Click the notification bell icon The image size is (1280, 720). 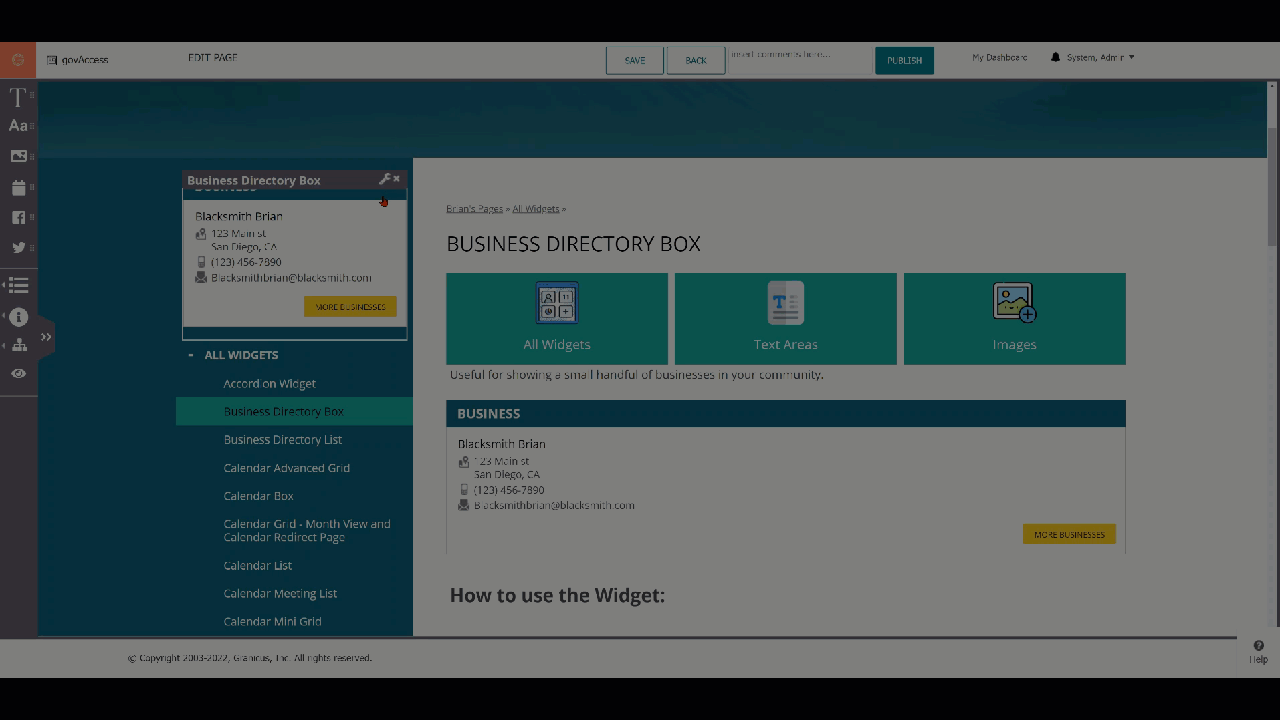[1055, 57]
